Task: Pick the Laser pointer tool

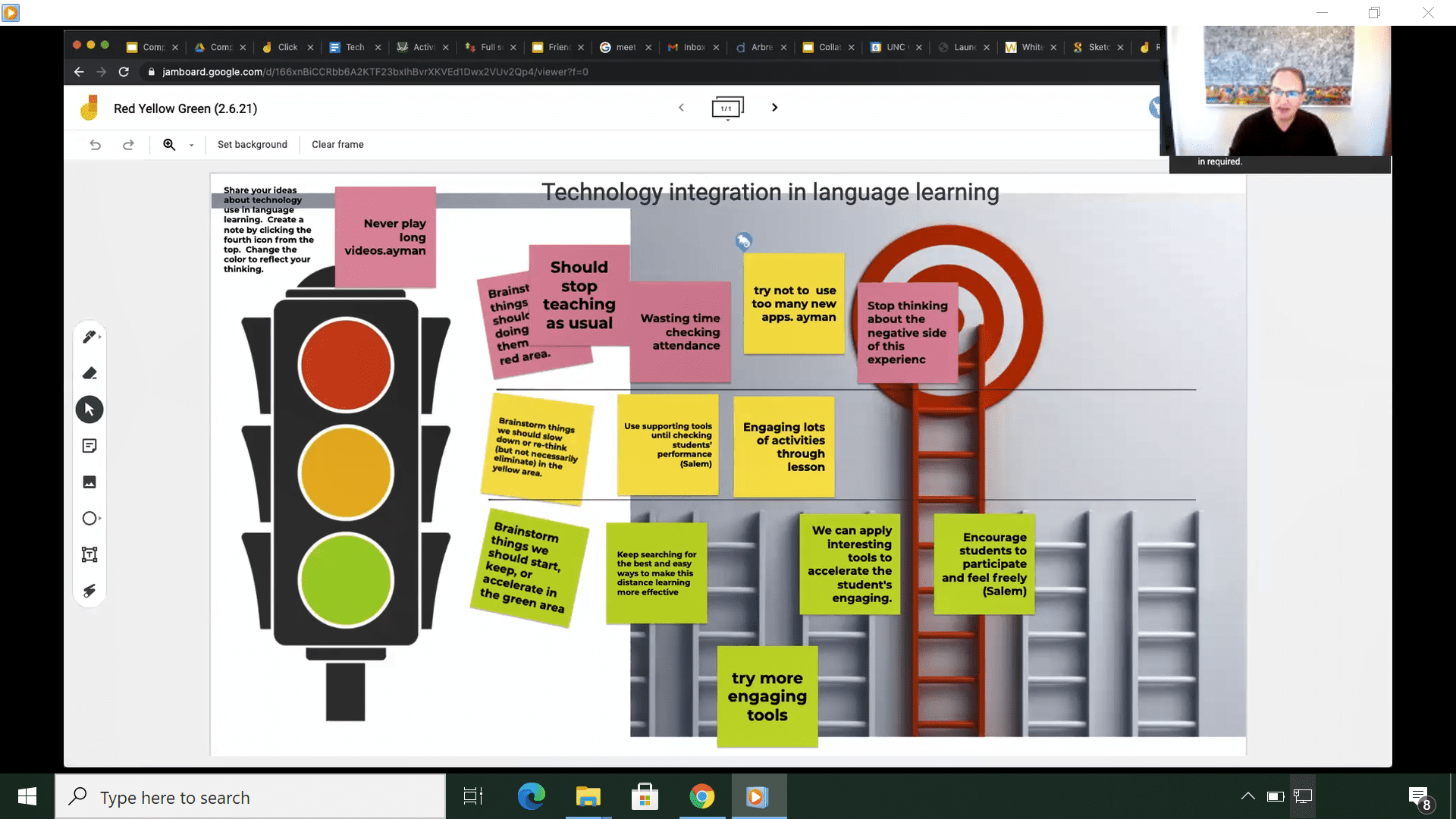Action: coord(89,591)
